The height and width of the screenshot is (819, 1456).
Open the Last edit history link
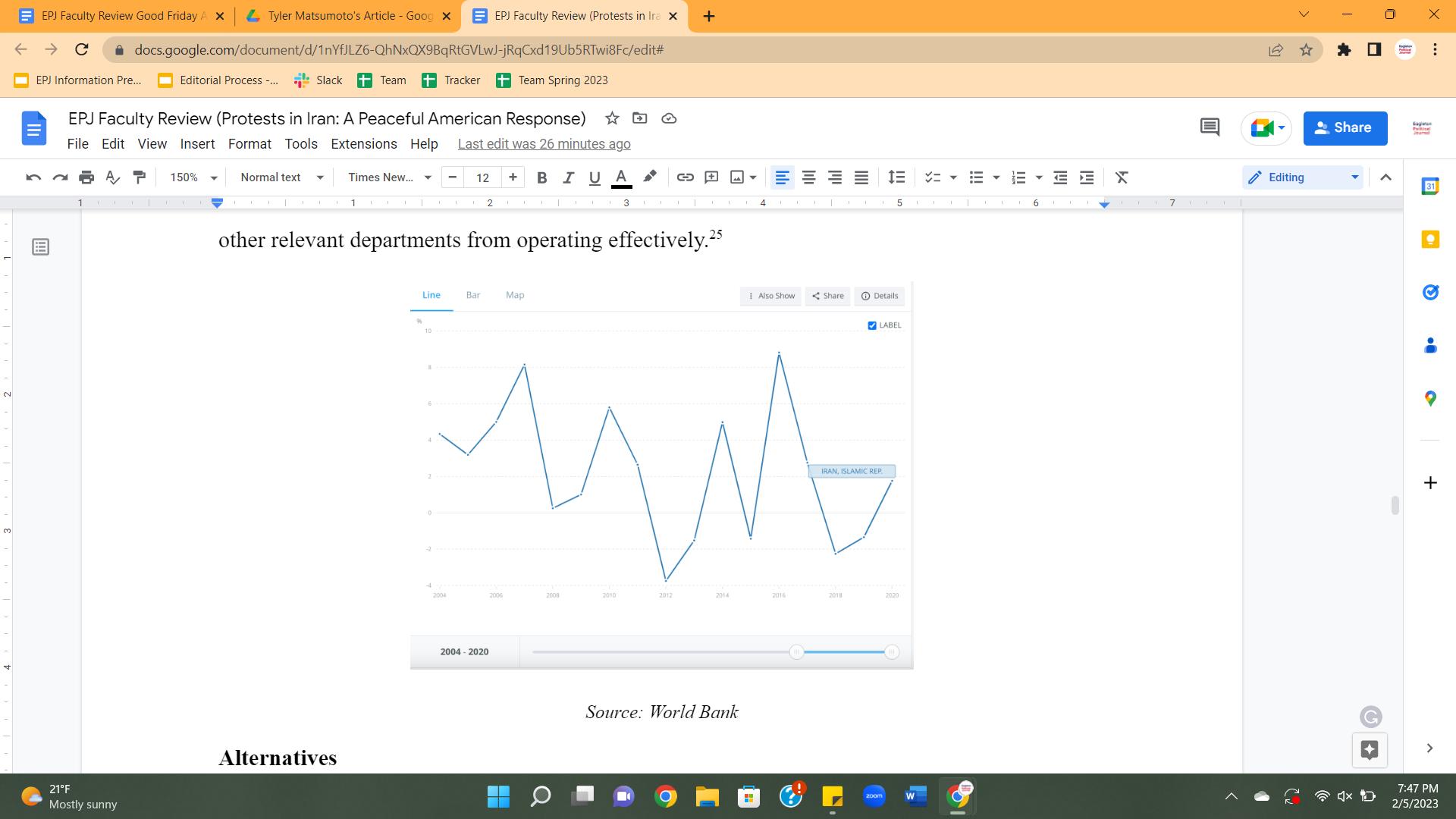pos(544,144)
